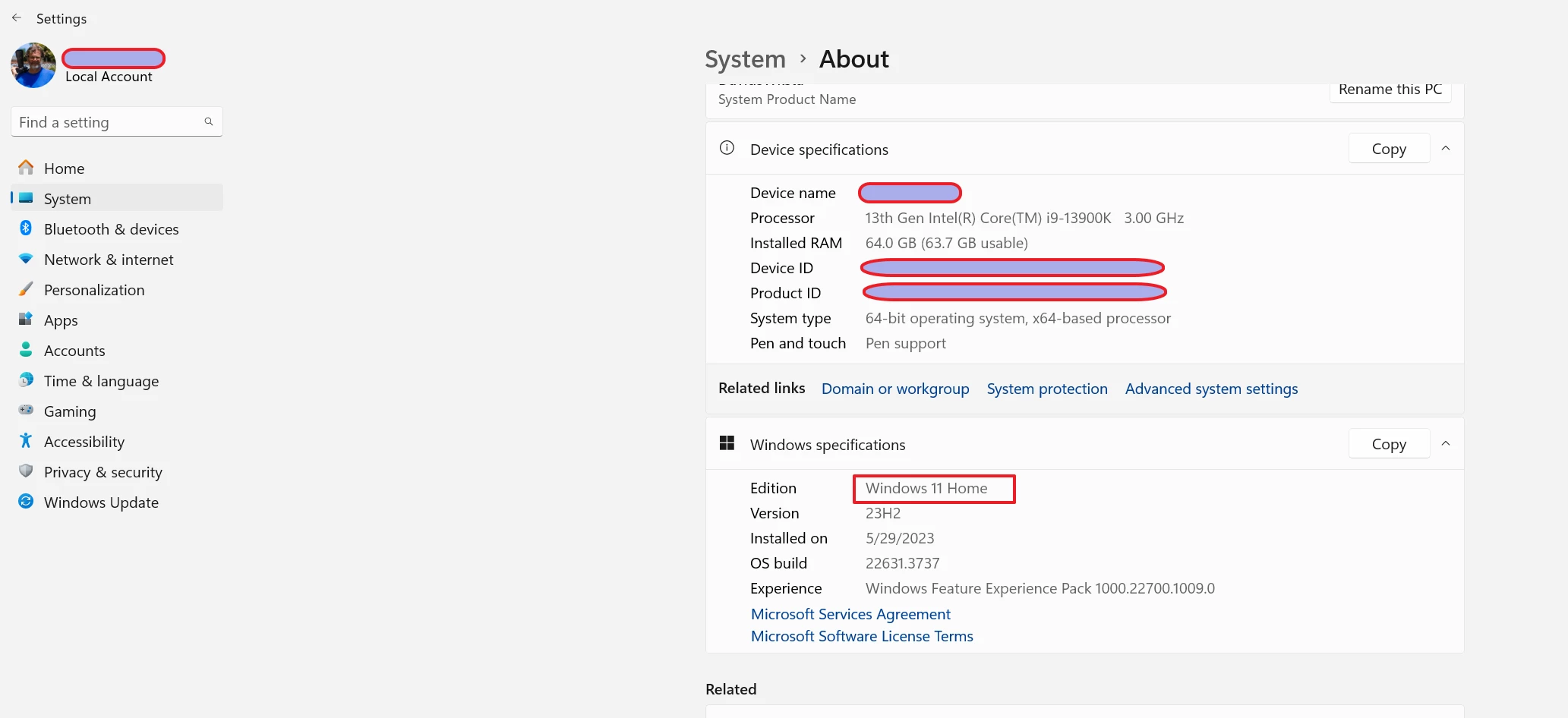
Task: Click the Windows logo icon by specifications
Action: (727, 443)
